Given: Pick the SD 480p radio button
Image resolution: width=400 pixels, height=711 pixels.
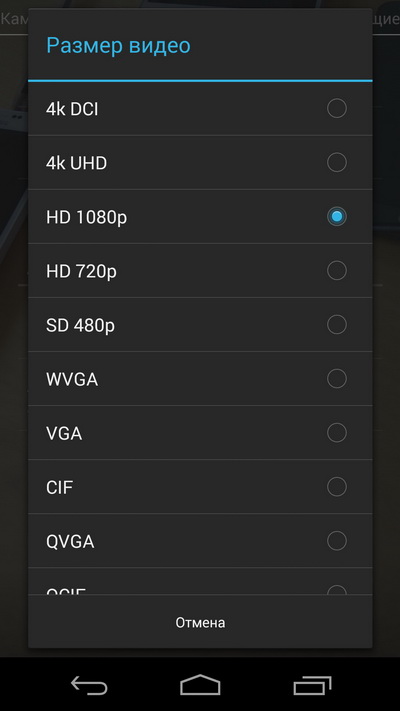Looking at the screenshot, I should pyautogui.click(x=337, y=324).
